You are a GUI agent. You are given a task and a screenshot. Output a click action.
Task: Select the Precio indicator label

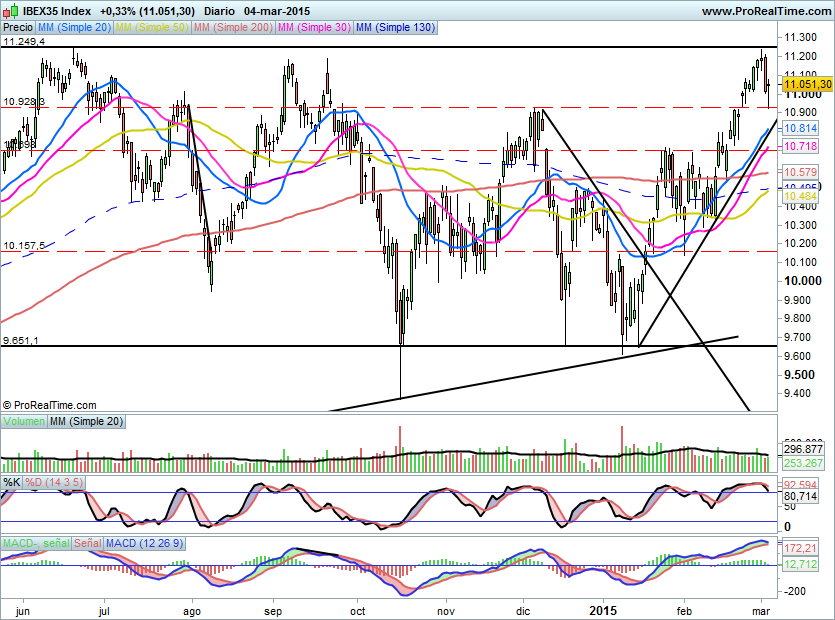tap(18, 27)
